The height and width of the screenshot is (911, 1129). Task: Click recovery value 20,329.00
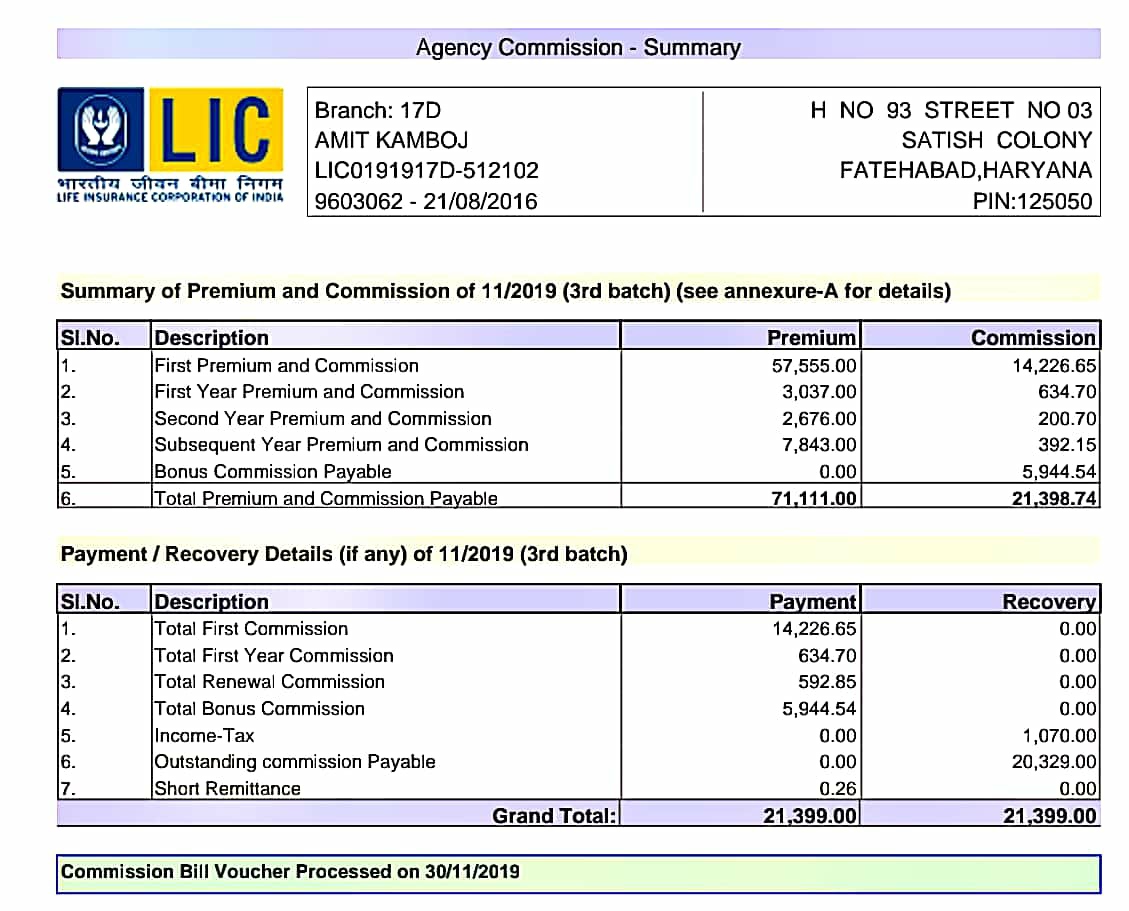tap(1054, 762)
